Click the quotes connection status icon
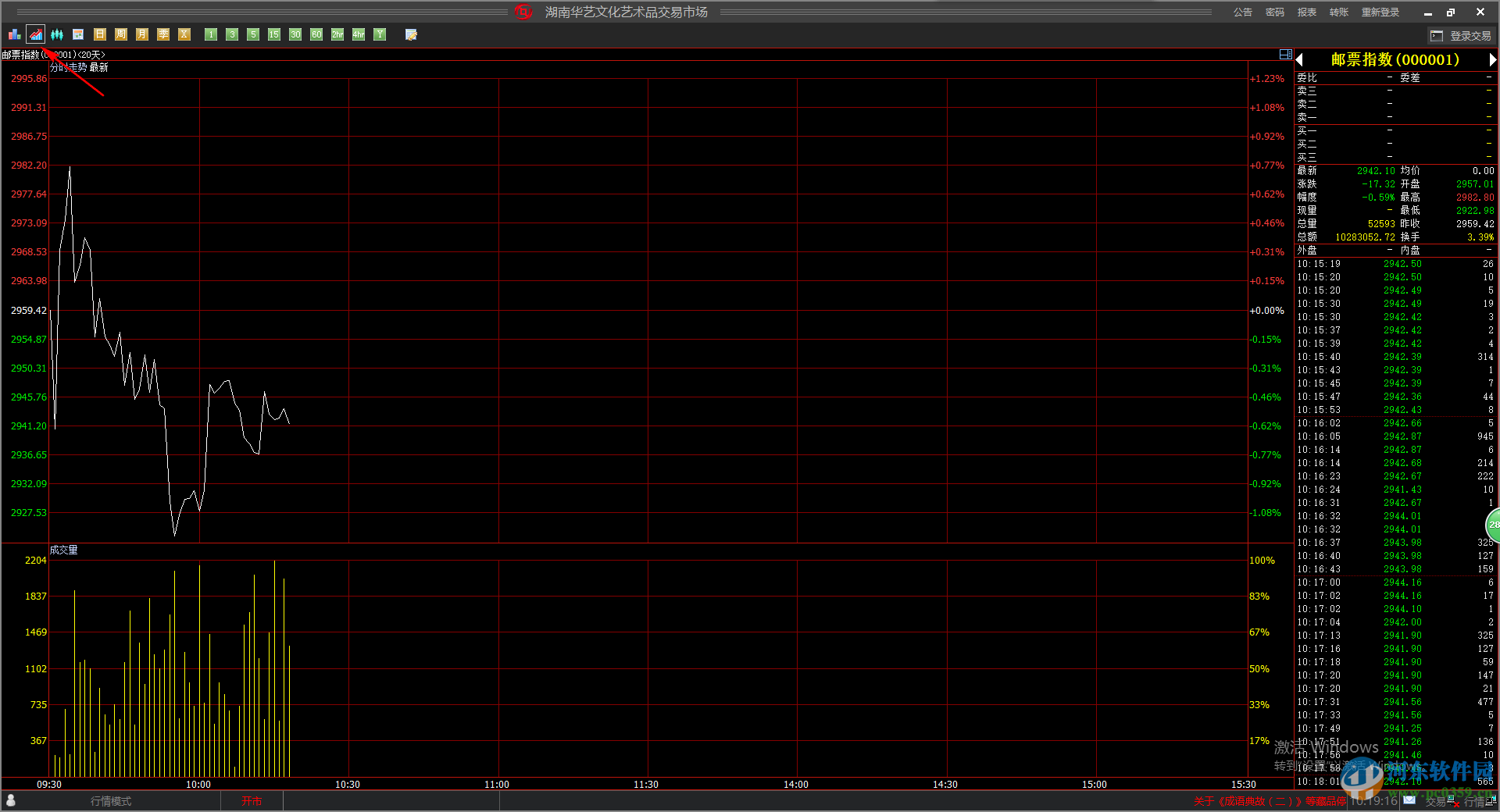The image size is (1500, 812). pyautogui.click(x=1479, y=801)
